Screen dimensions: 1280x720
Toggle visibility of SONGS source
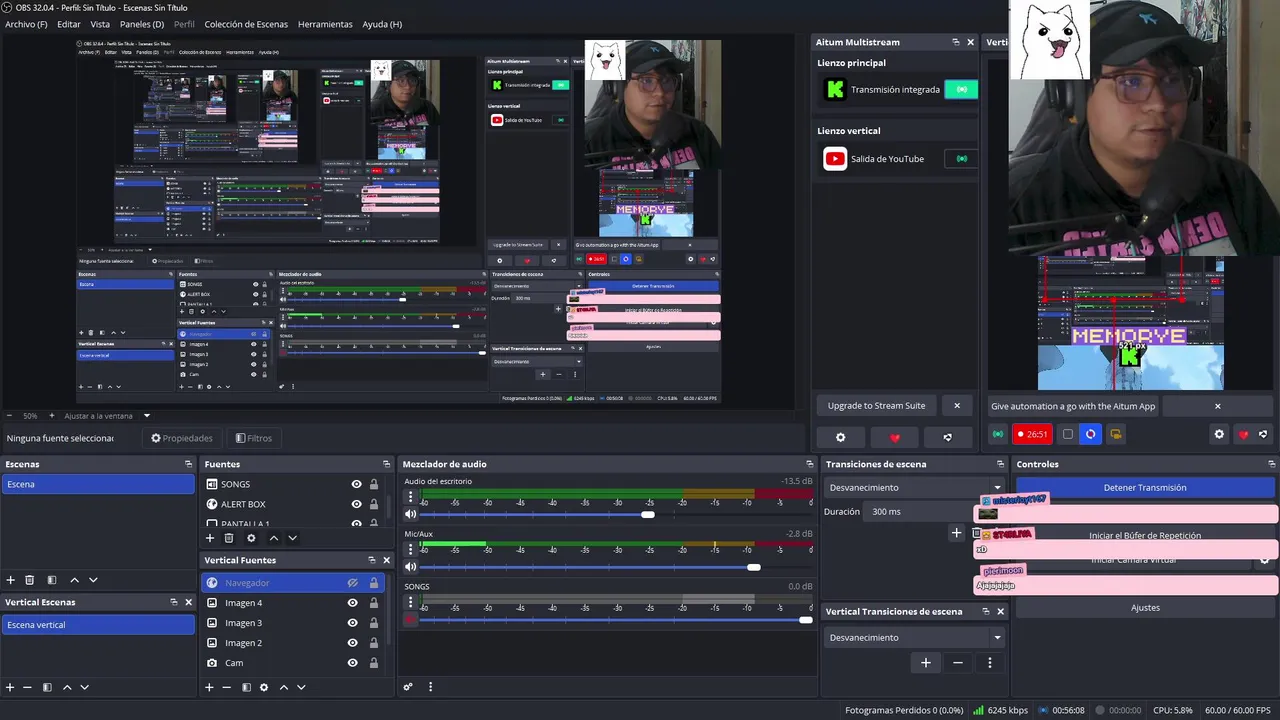356,484
